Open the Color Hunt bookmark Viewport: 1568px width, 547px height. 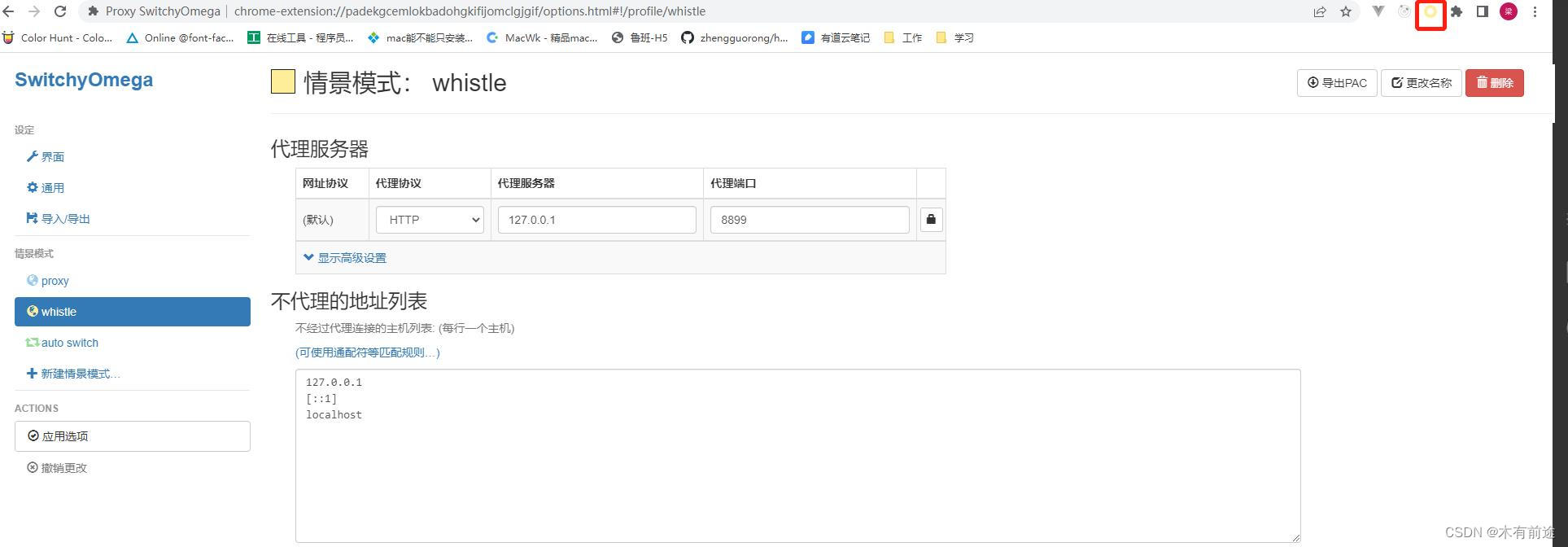[x=58, y=37]
